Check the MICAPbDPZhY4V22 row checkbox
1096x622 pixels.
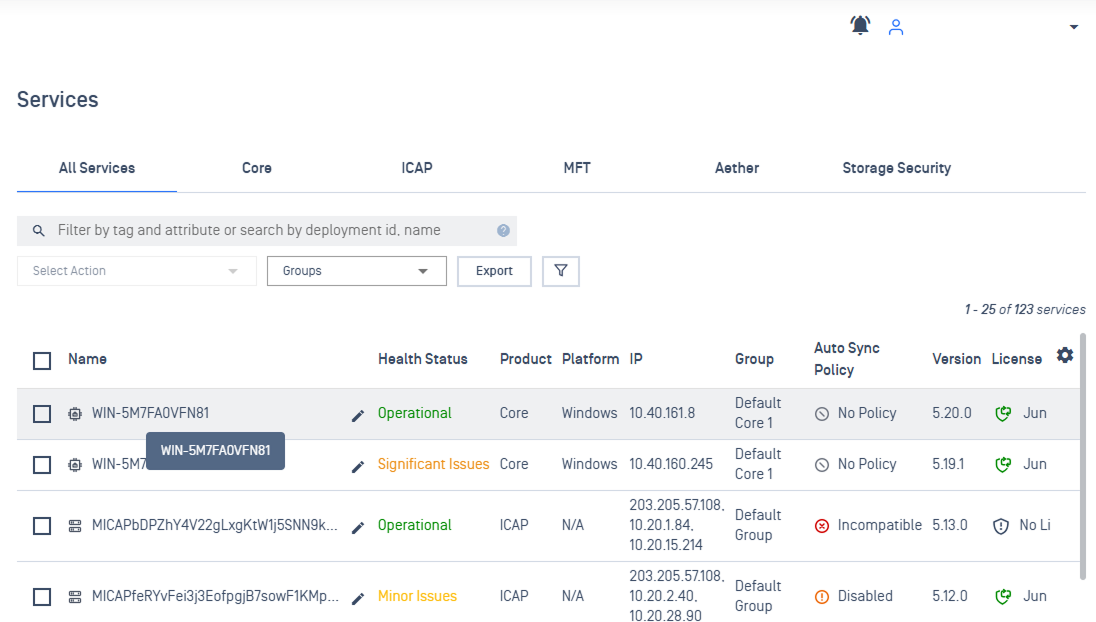tap(42, 526)
